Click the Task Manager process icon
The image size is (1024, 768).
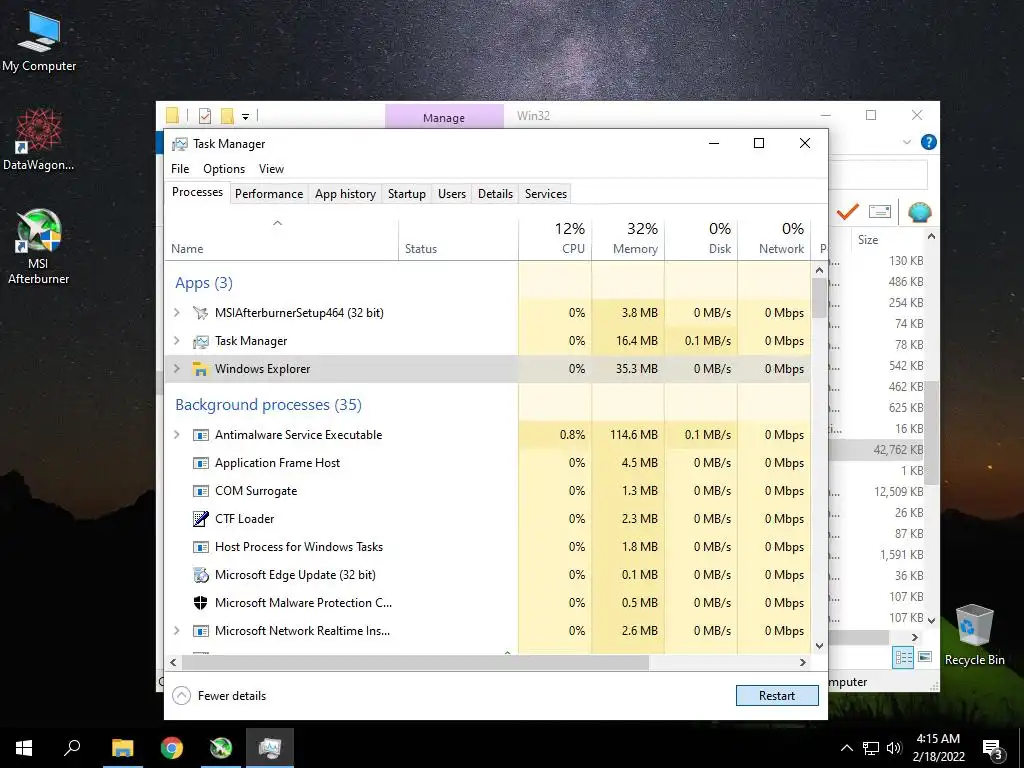click(200, 341)
